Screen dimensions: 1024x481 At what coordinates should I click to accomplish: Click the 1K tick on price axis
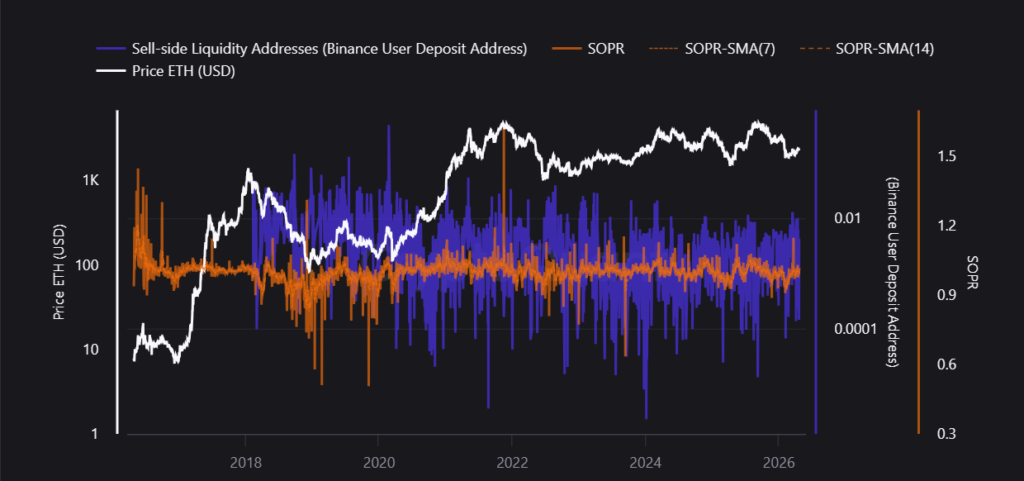pyautogui.click(x=91, y=181)
